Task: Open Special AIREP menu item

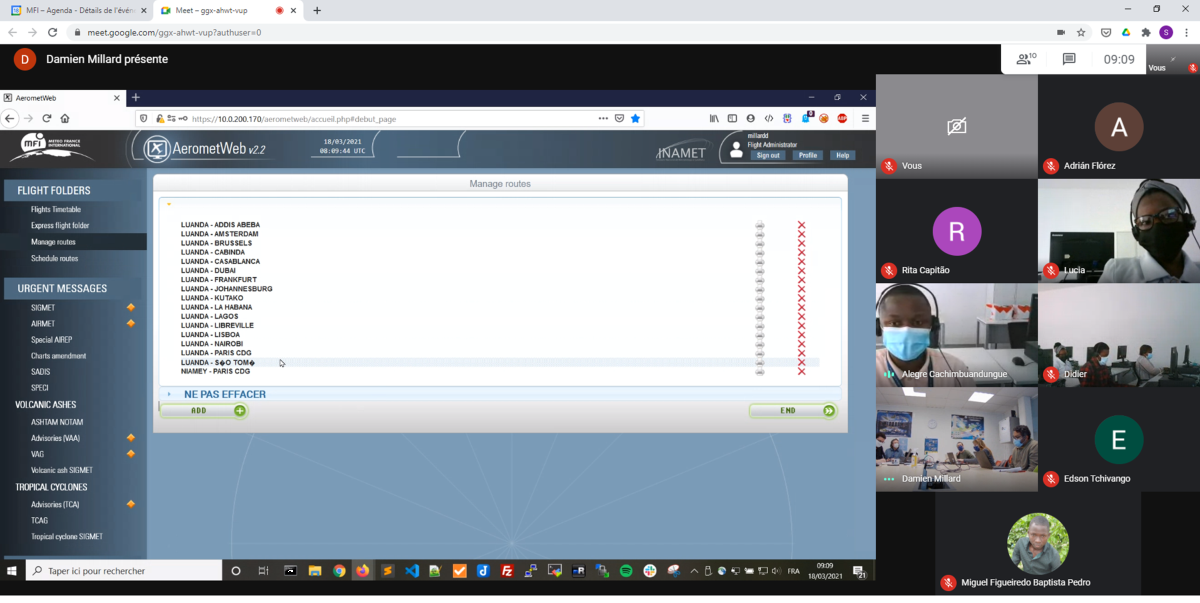Action: [x=51, y=340]
